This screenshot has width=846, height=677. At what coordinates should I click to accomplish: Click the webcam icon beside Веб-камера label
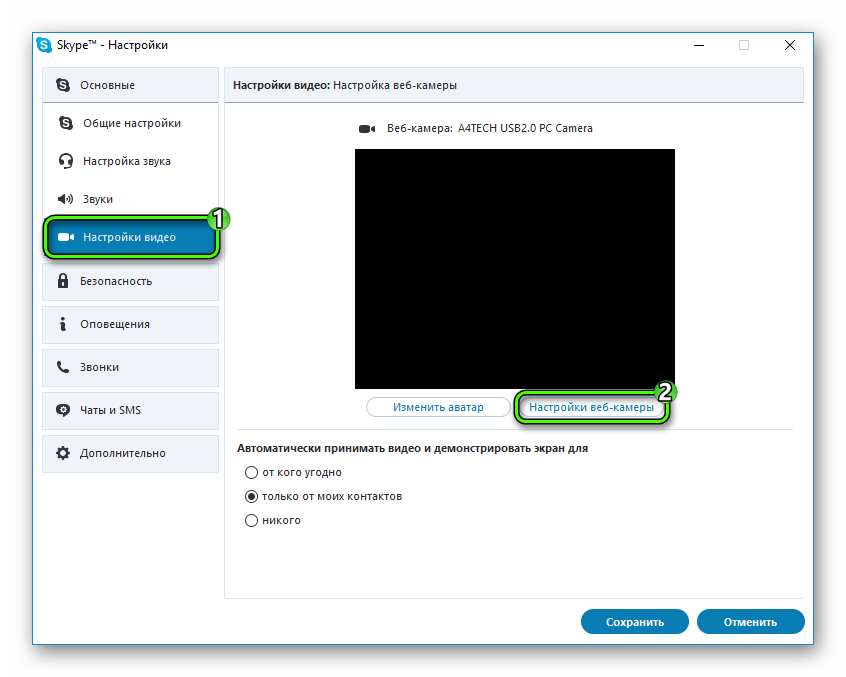(367, 129)
